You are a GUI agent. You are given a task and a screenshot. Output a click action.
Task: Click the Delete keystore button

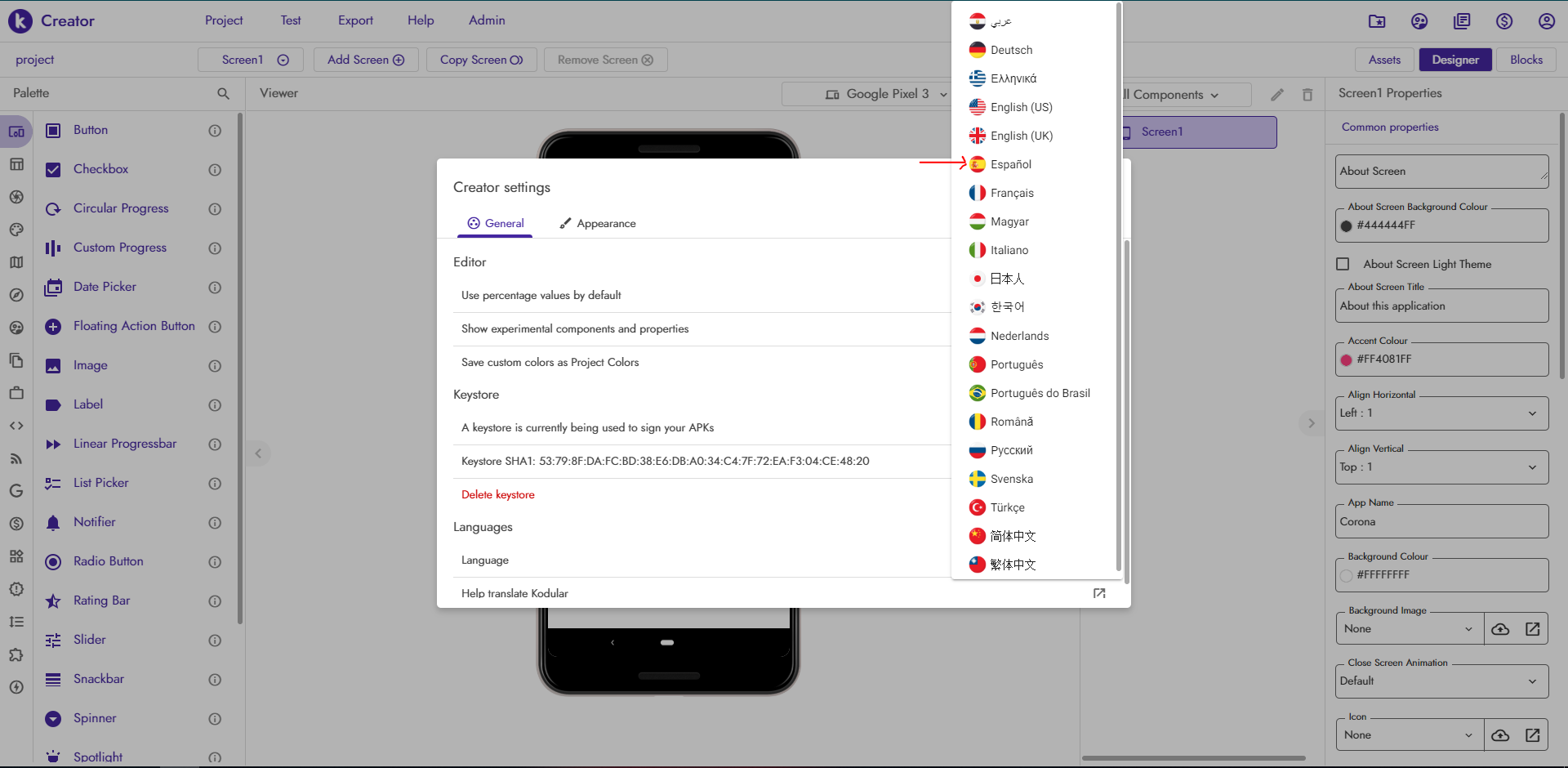coord(497,494)
